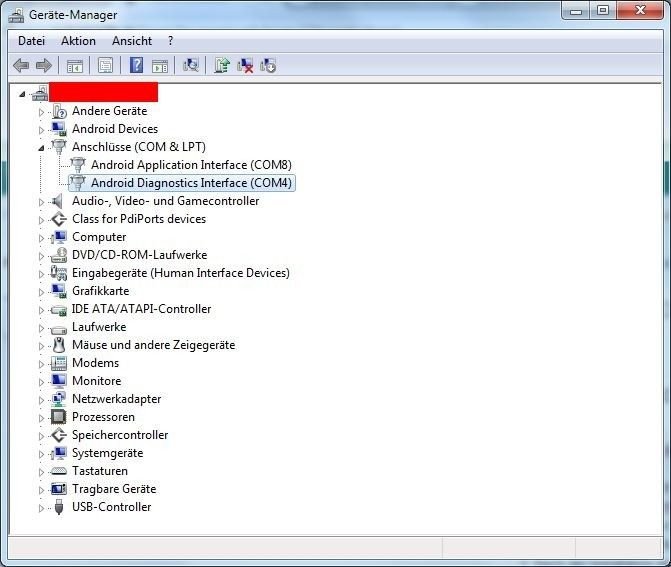Select the Systemgeräte label
Image resolution: width=671 pixels, height=567 pixels.
(x=107, y=453)
